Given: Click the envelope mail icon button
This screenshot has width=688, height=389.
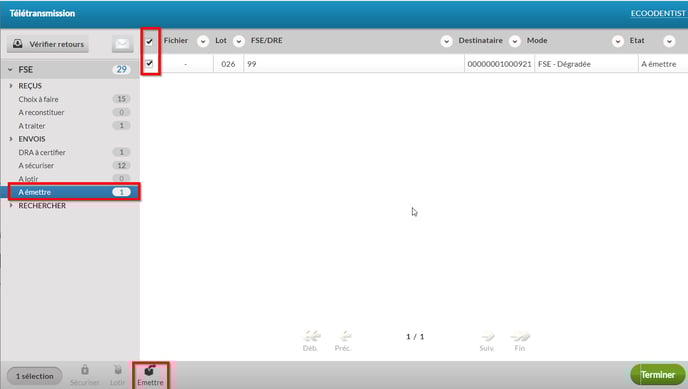Looking at the screenshot, I should click(x=122, y=44).
